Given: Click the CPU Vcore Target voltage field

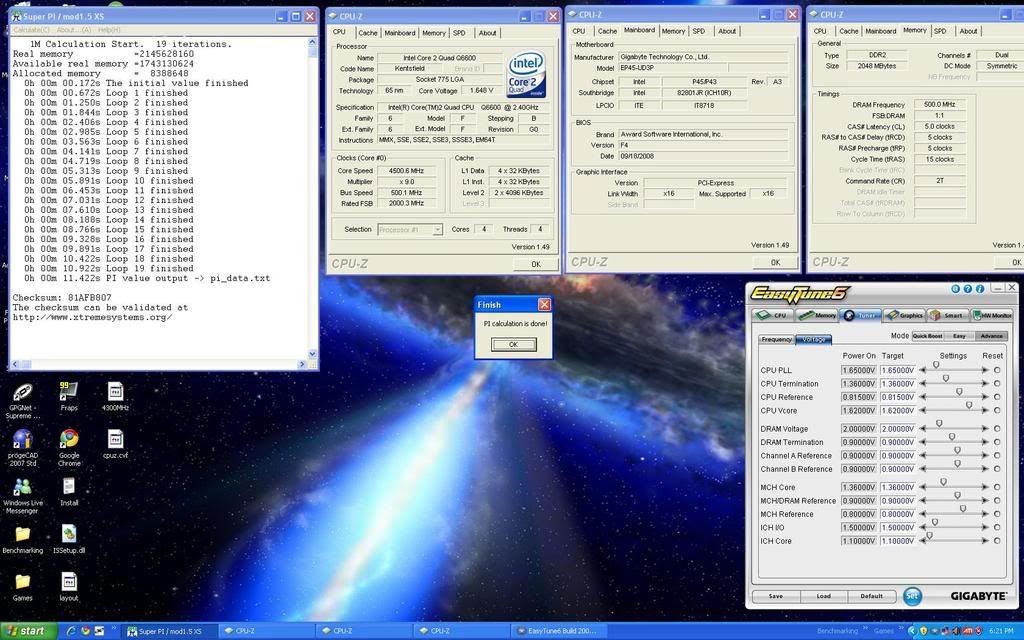Looking at the screenshot, I should point(897,411).
